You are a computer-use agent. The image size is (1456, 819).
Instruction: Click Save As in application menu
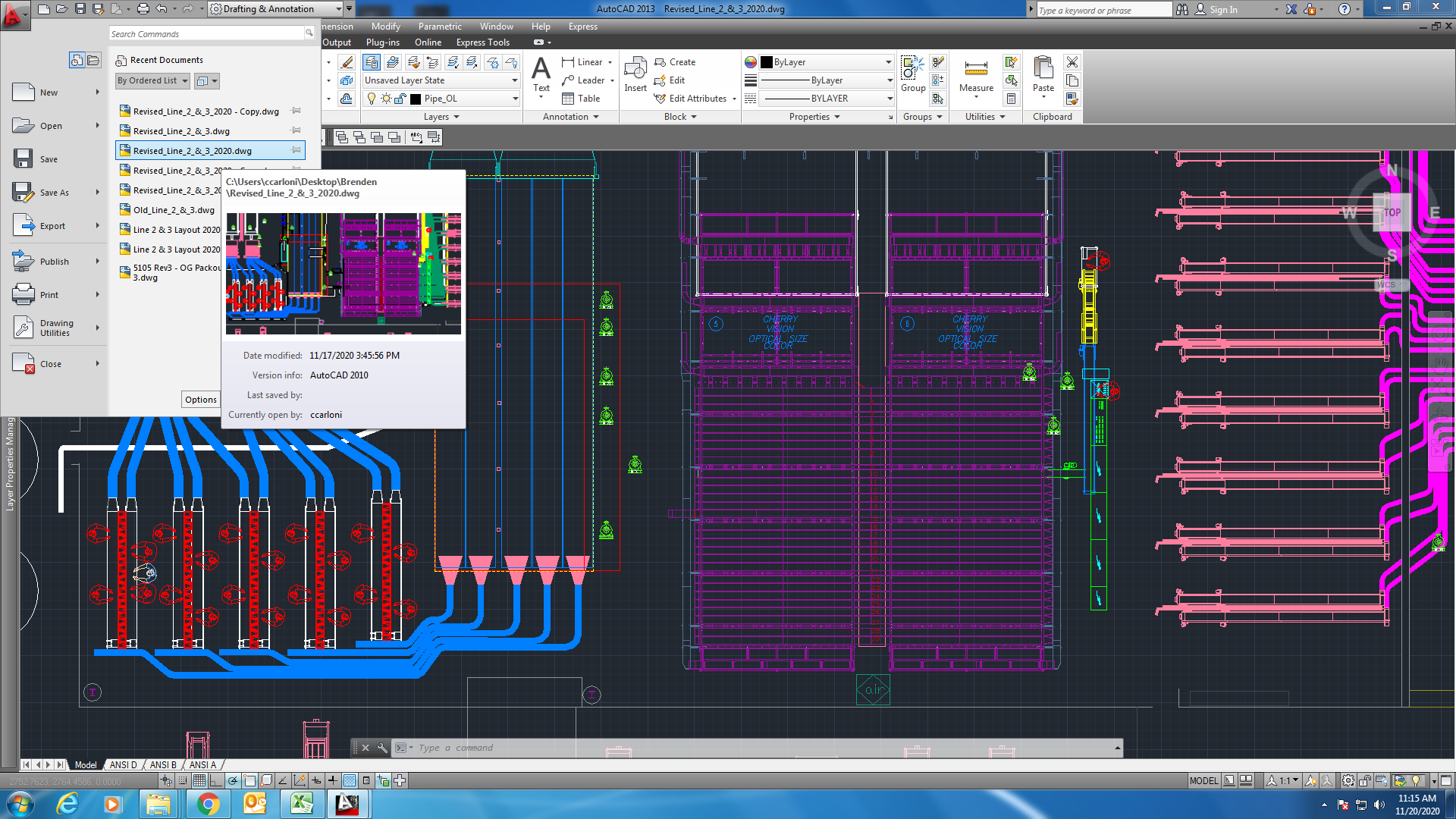[53, 193]
